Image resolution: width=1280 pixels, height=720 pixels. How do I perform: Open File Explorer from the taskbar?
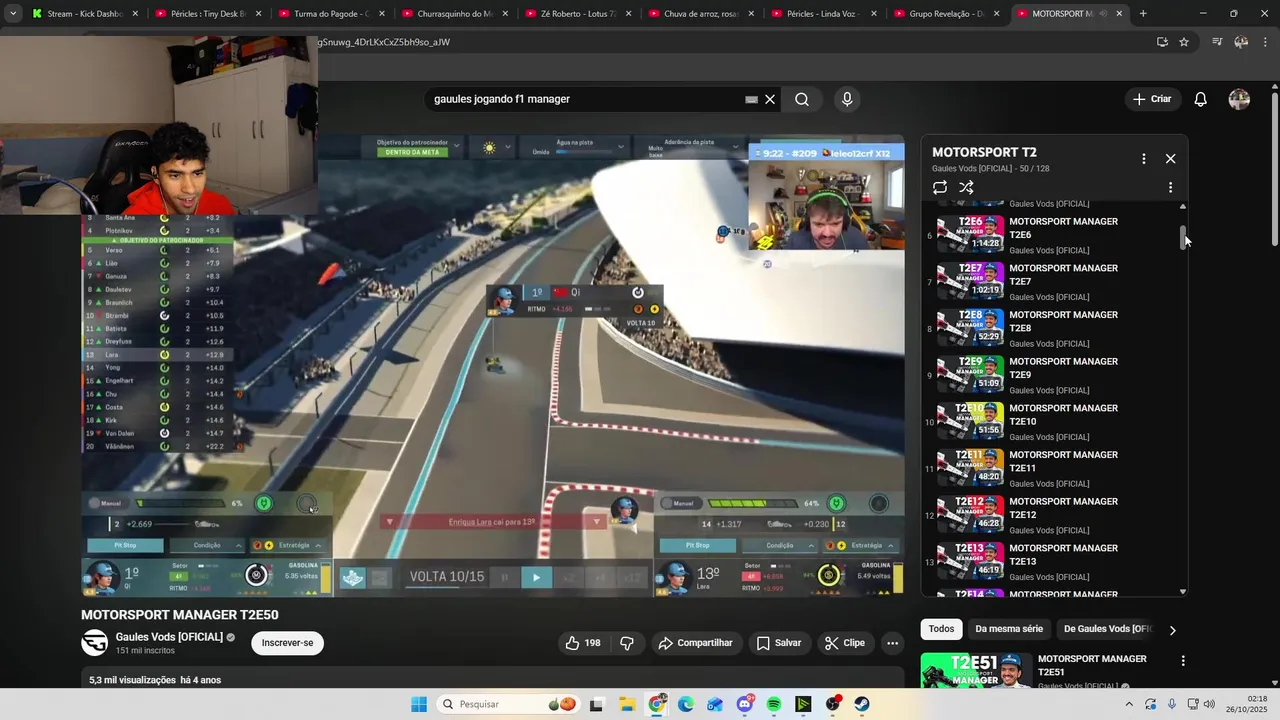pyautogui.click(x=626, y=704)
